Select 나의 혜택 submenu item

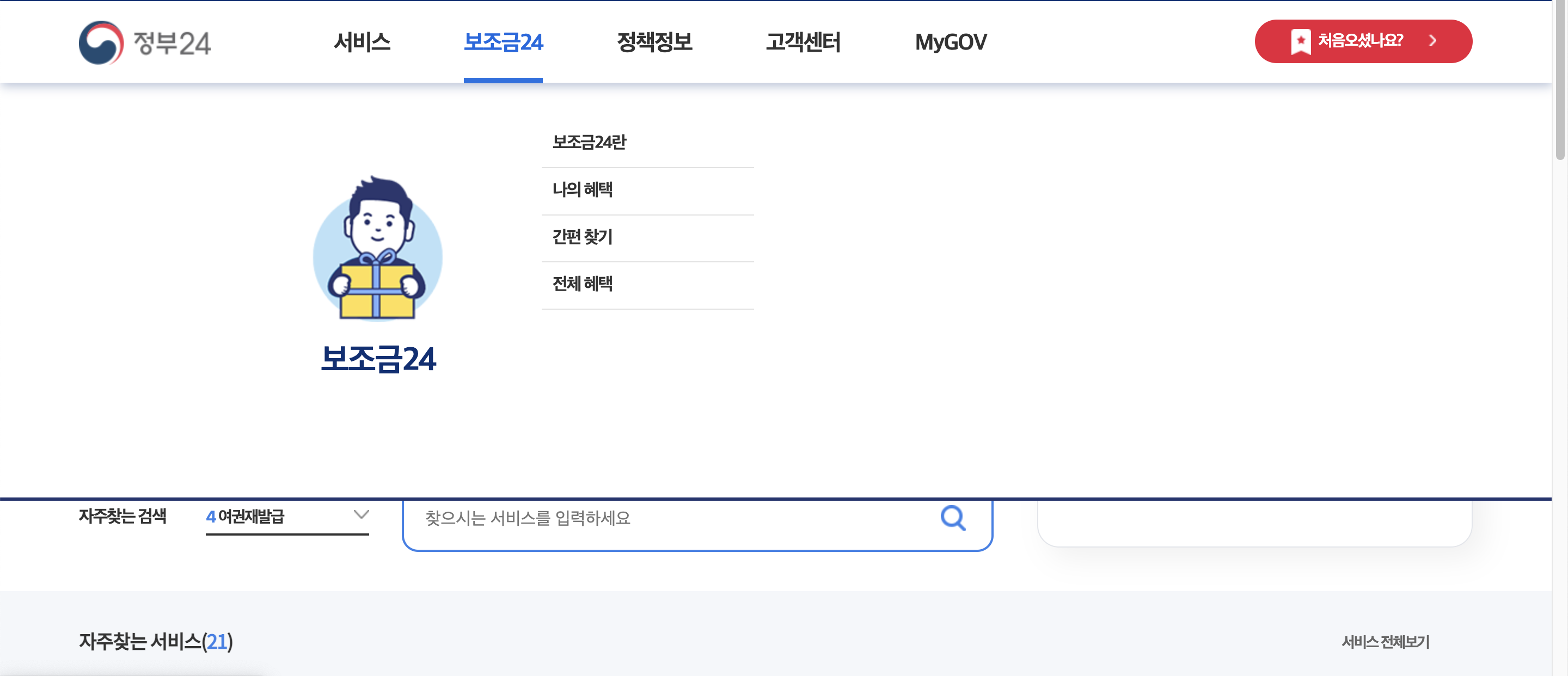coord(582,189)
